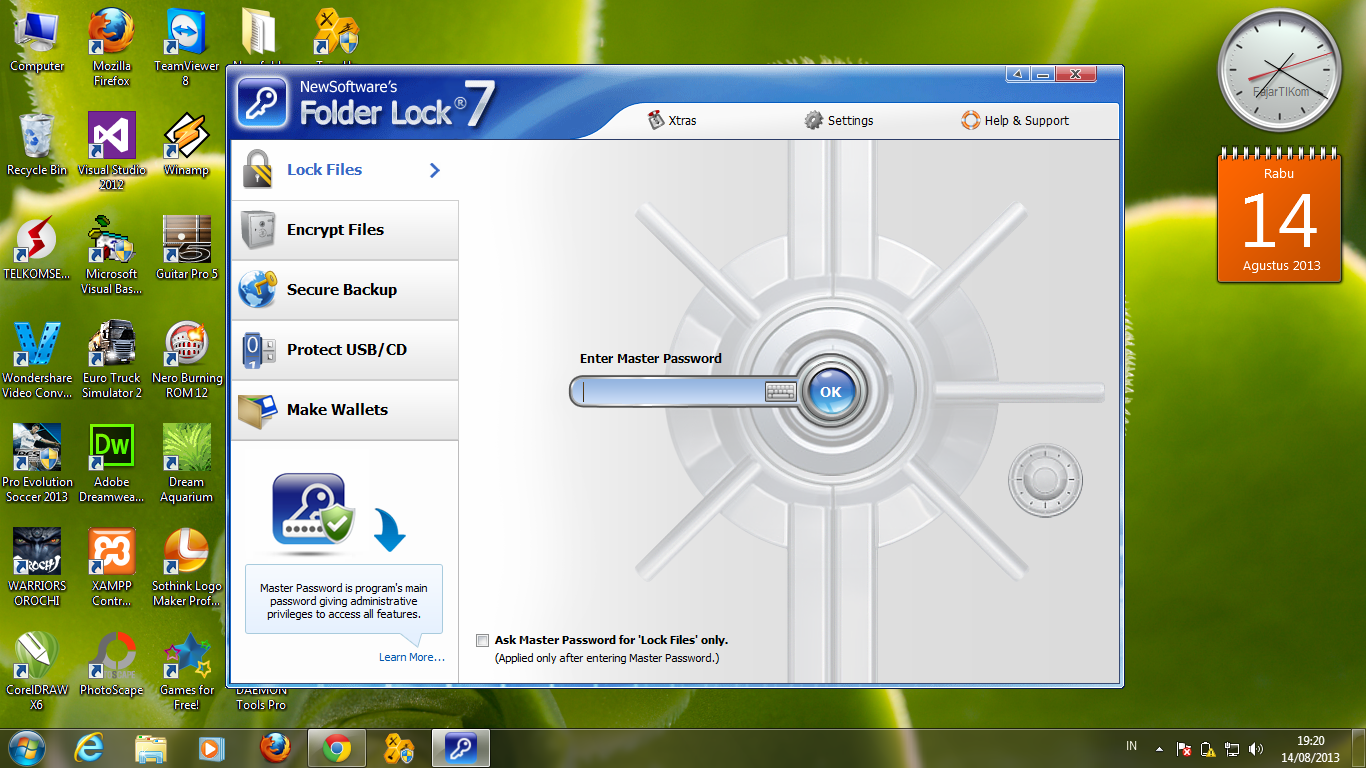
Task: Select the Visual Studio 2012 shortcut
Action: 112,152
